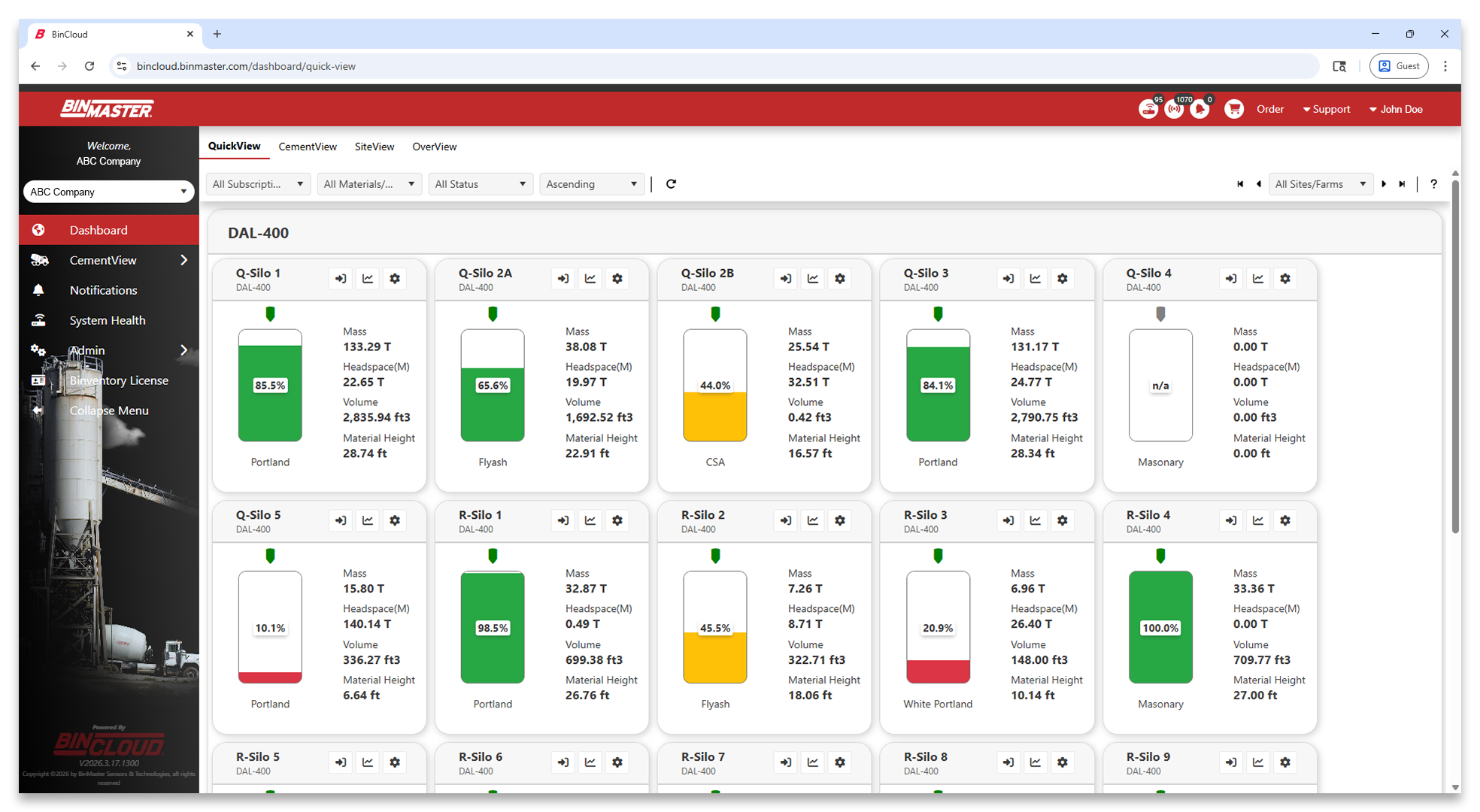The width and height of the screenshot is (1480, 812).
Task: Open All Materials filter dropdown
Action: (x=369, y=184)
